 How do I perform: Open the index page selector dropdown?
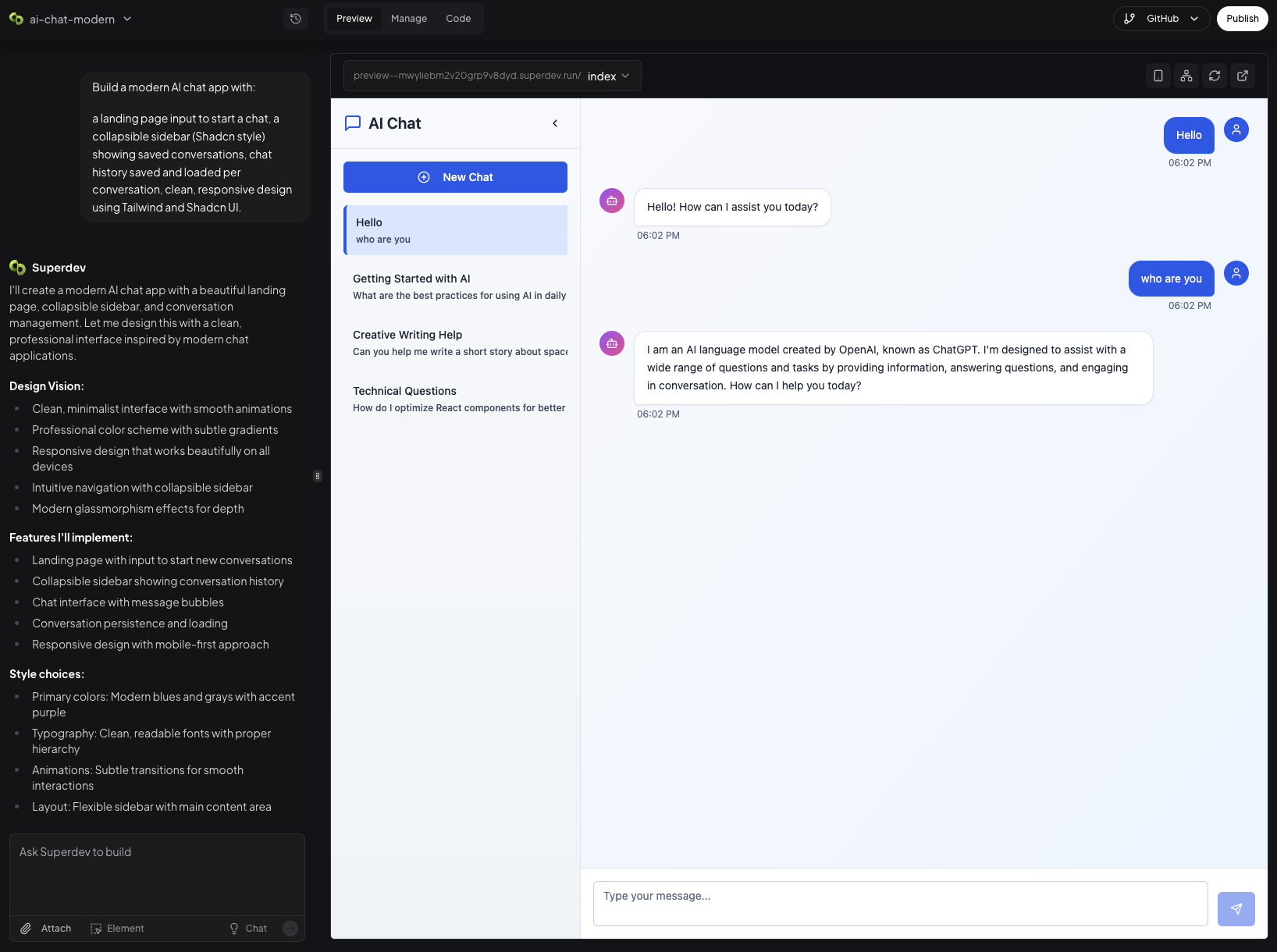(x=625, y=76)
